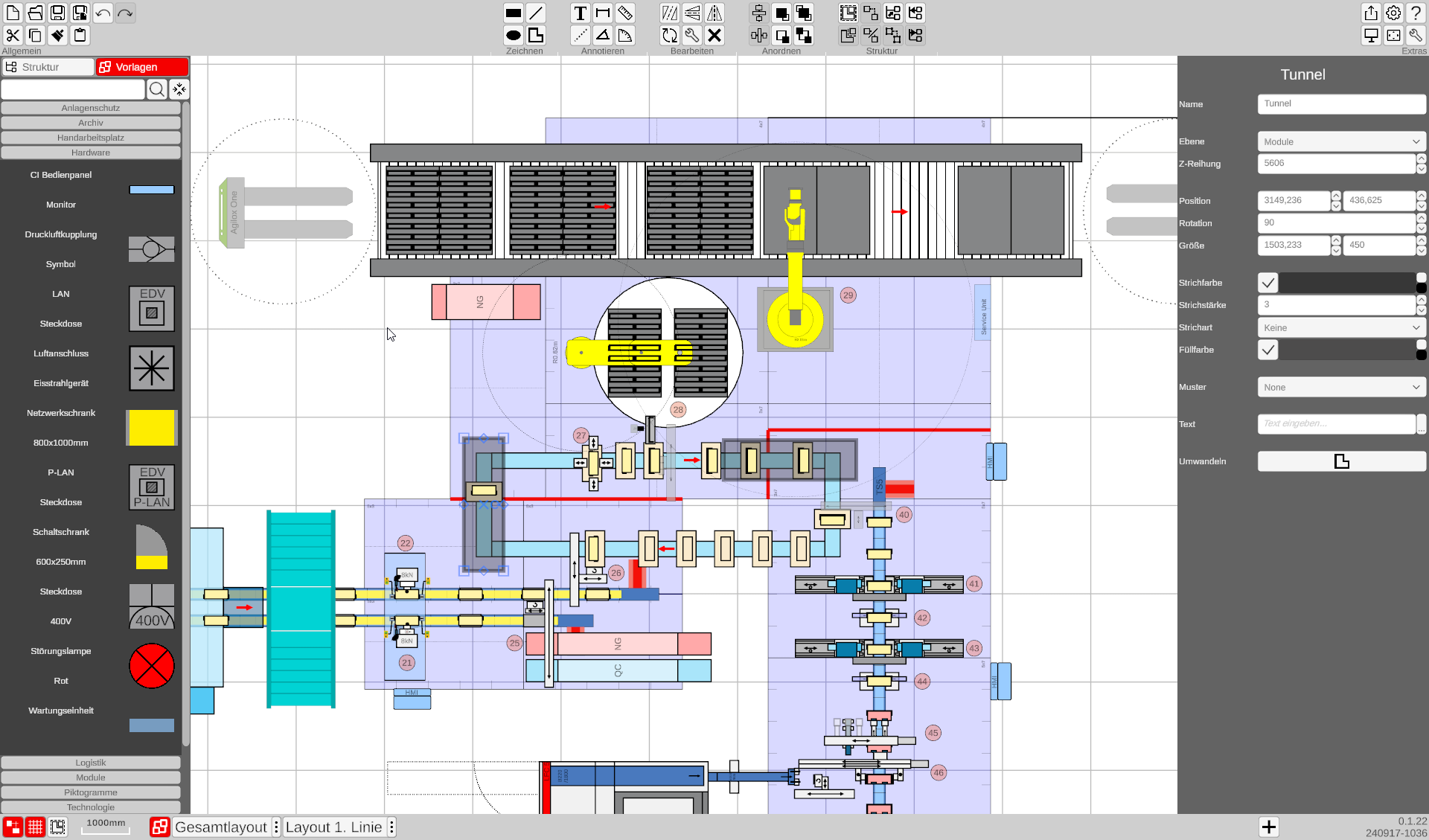This screenshot has height=840, width=1429.
Task: Open the Anlagenschutz template category
Action: click(91, 108)
